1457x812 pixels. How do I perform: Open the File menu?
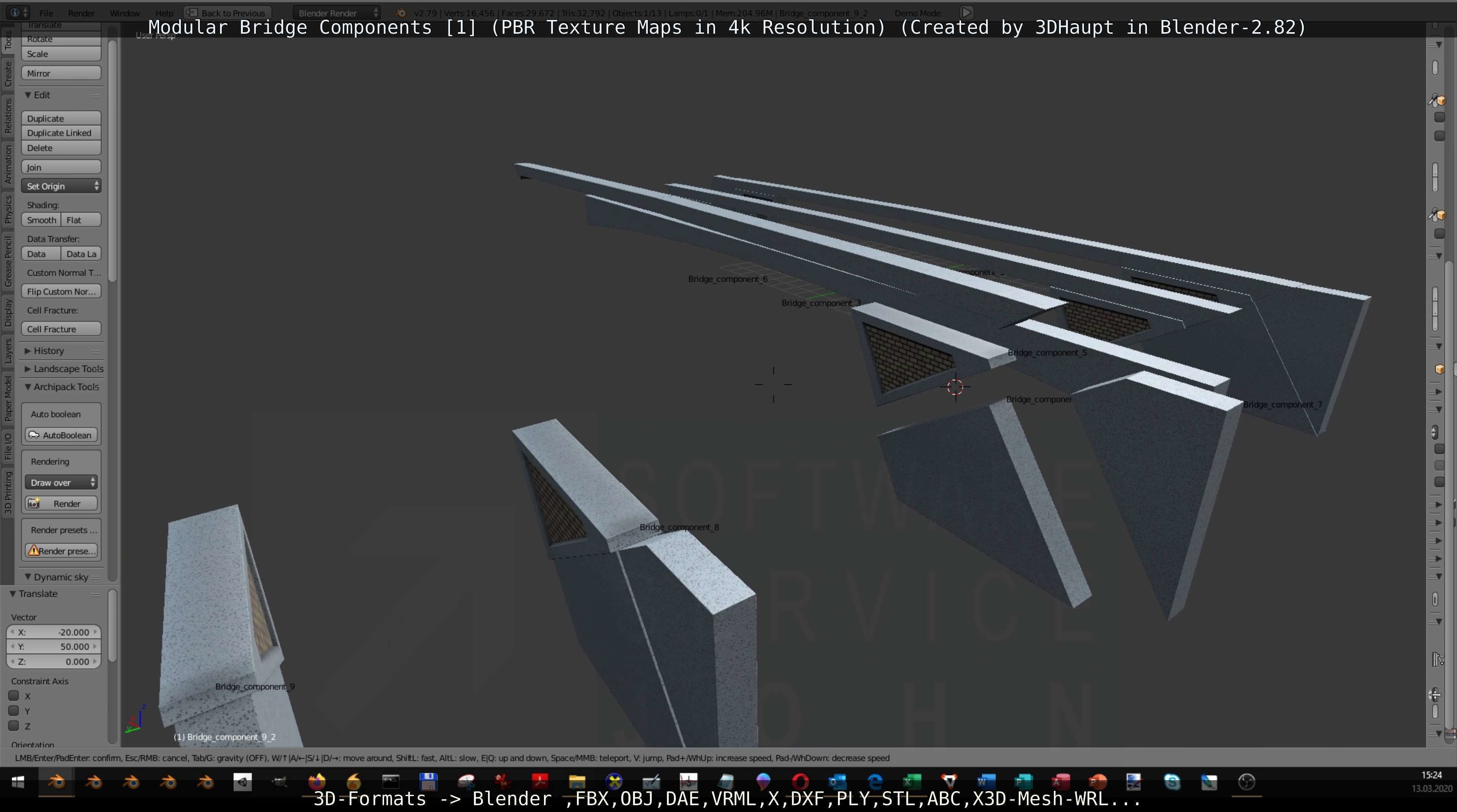point(46,12)
